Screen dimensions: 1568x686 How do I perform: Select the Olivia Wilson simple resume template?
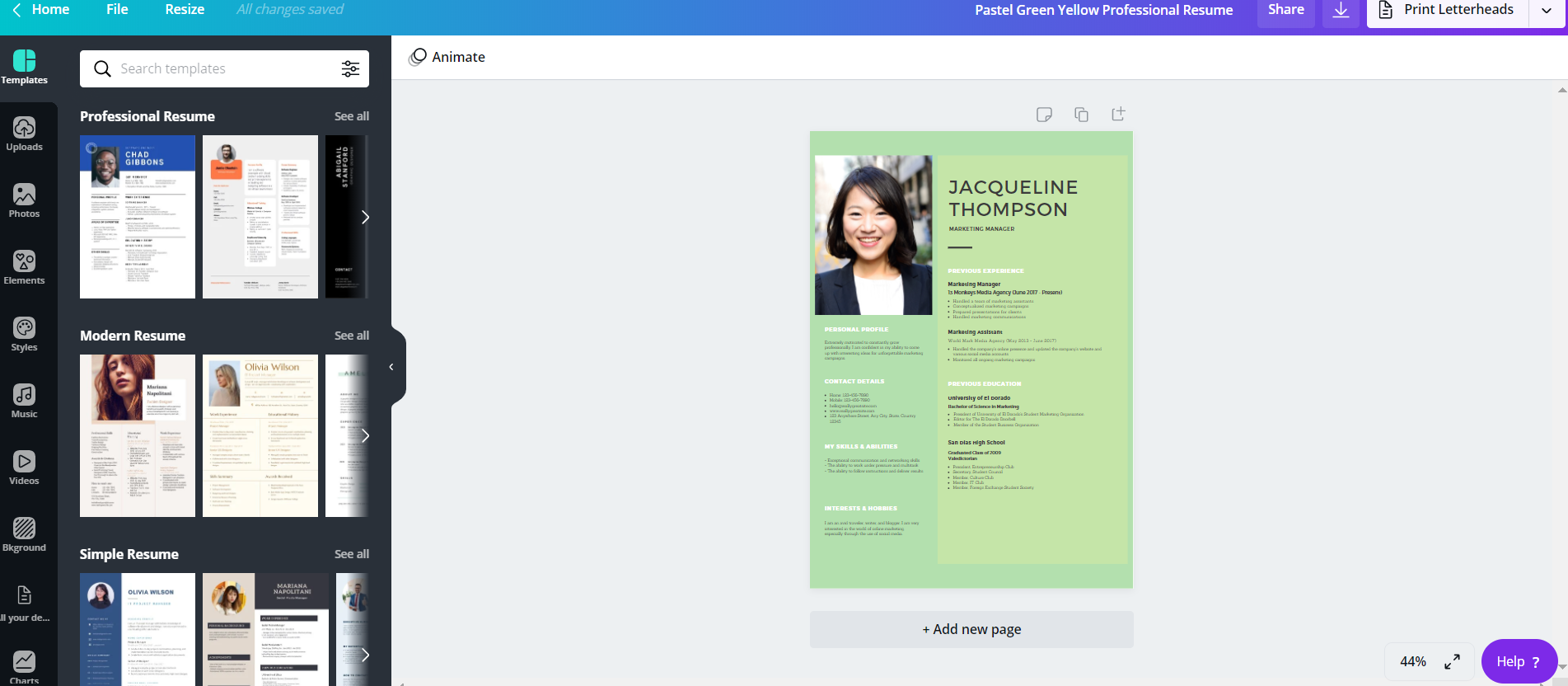click(138, 629)
